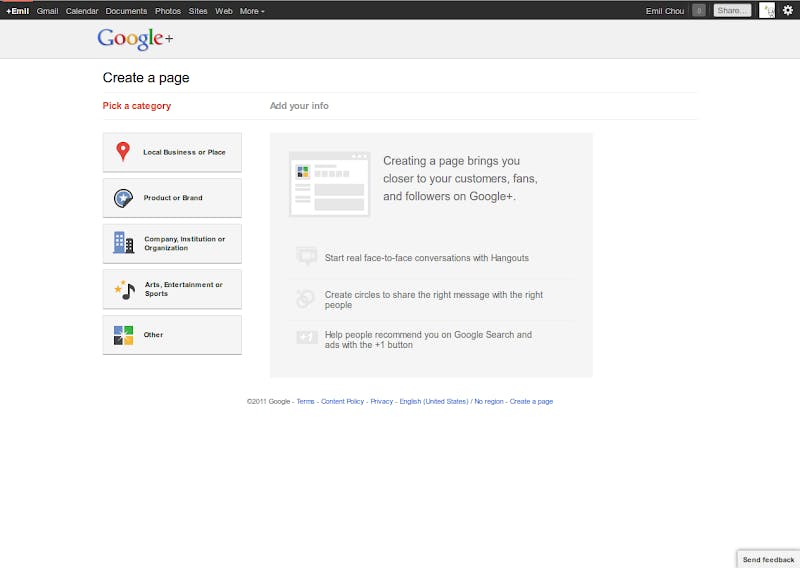Choose Company, Institution or Organization
This screenshot has width=800, height=568.
(x=172, y=243)
